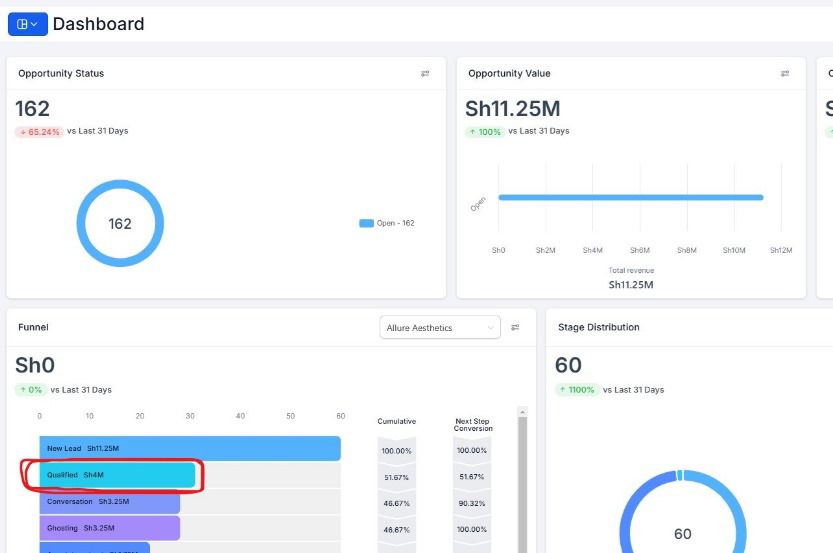Click the 65.24% change badge

click(39, 132)
